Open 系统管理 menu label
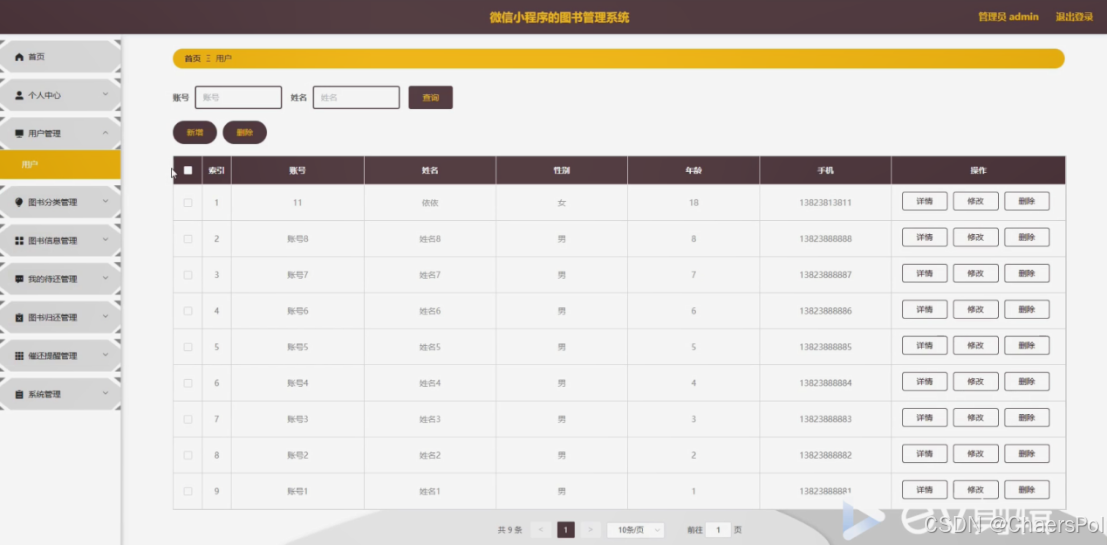 pyautogui.click(x=45, y=394)
